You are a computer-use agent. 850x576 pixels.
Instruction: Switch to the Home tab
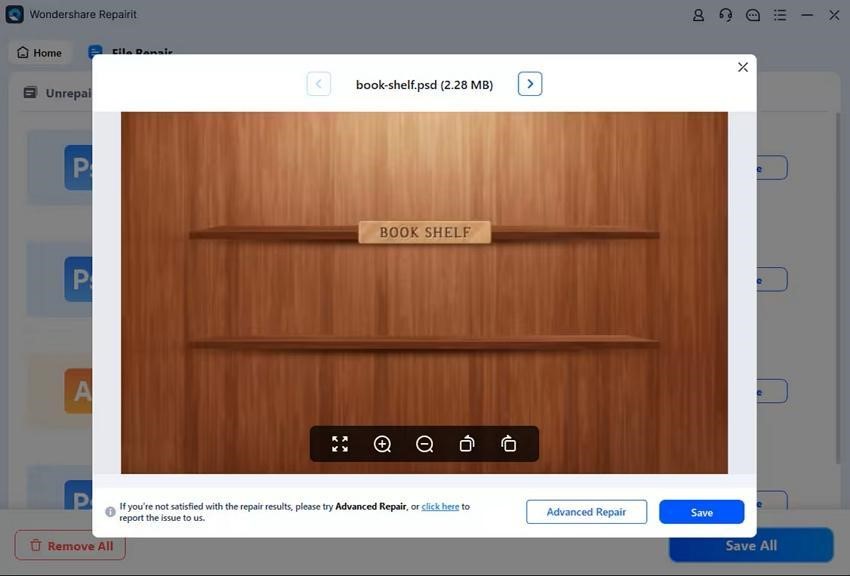[39, 52]
